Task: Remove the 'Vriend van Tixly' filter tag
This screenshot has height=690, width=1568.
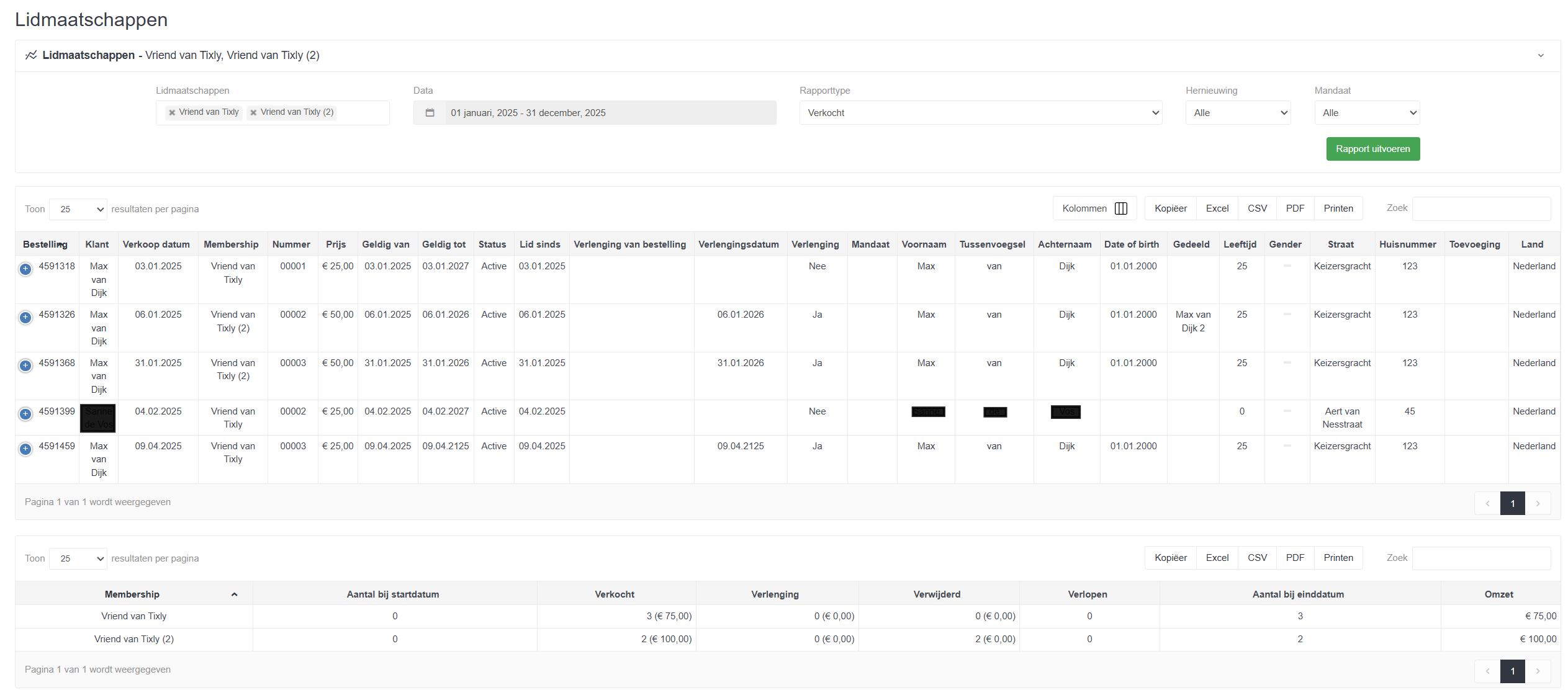Action: point(172,113)
